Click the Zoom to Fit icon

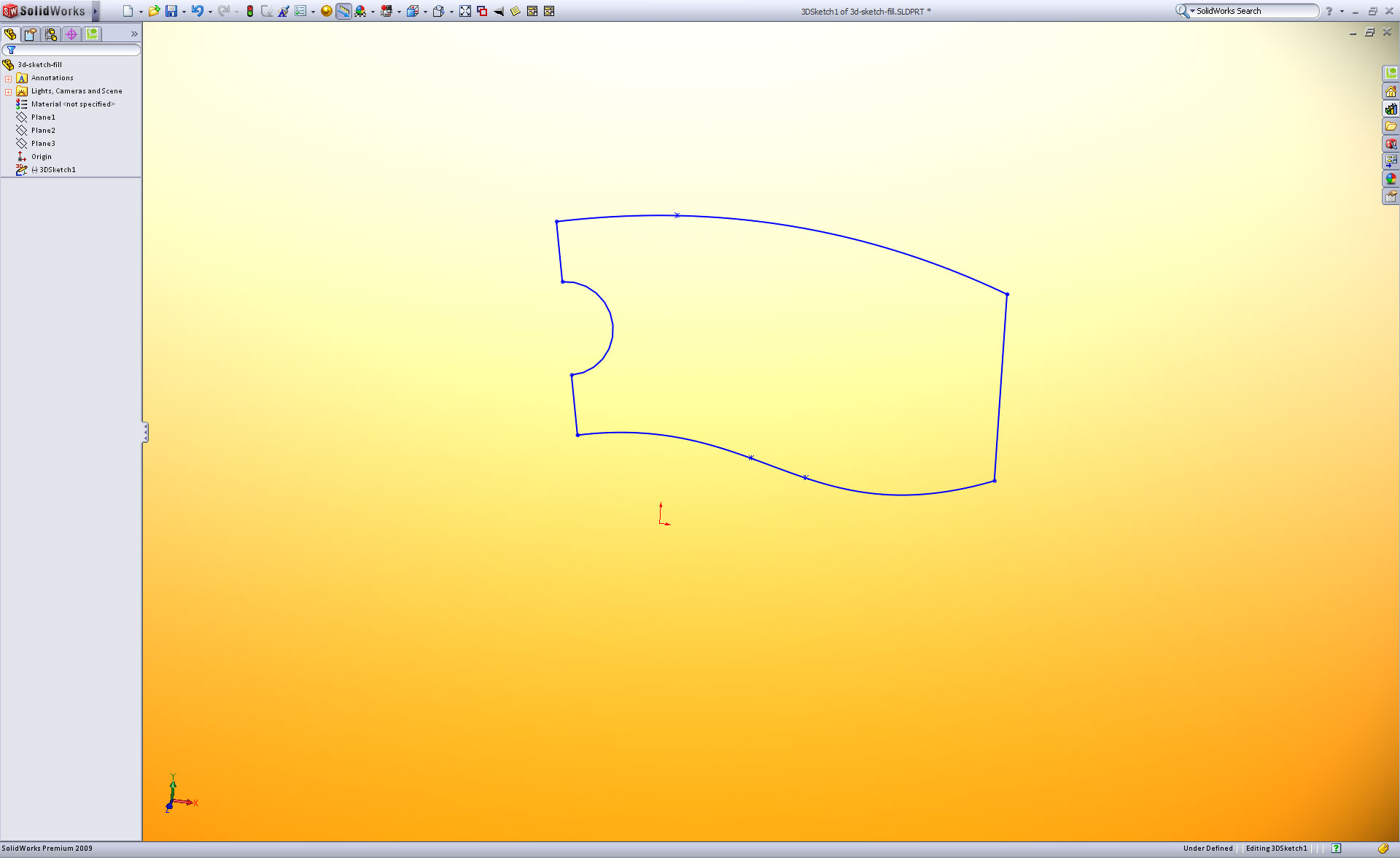(x=465, y=11)
